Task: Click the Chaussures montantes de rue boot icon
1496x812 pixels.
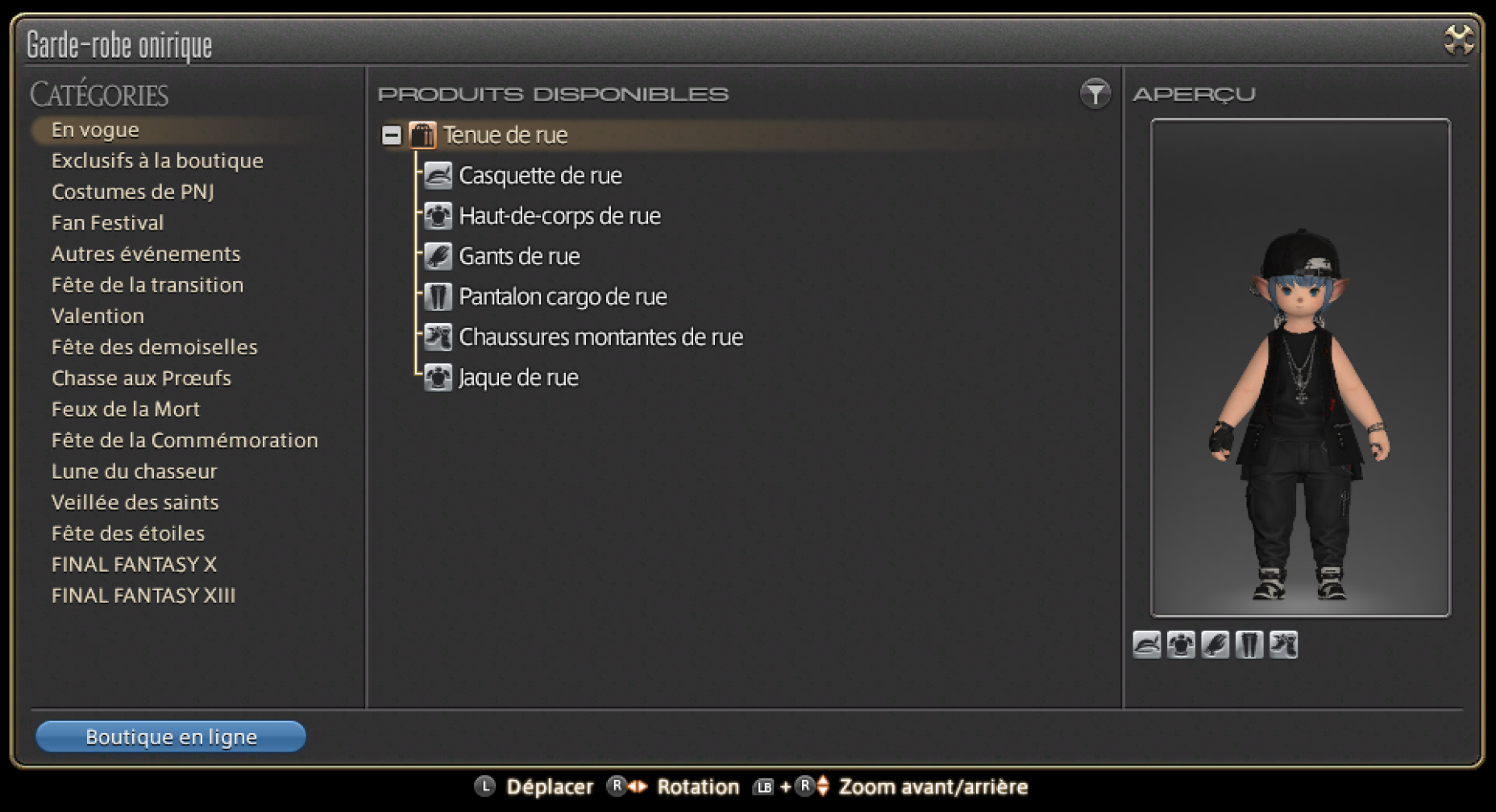Action: pos(438,337)
